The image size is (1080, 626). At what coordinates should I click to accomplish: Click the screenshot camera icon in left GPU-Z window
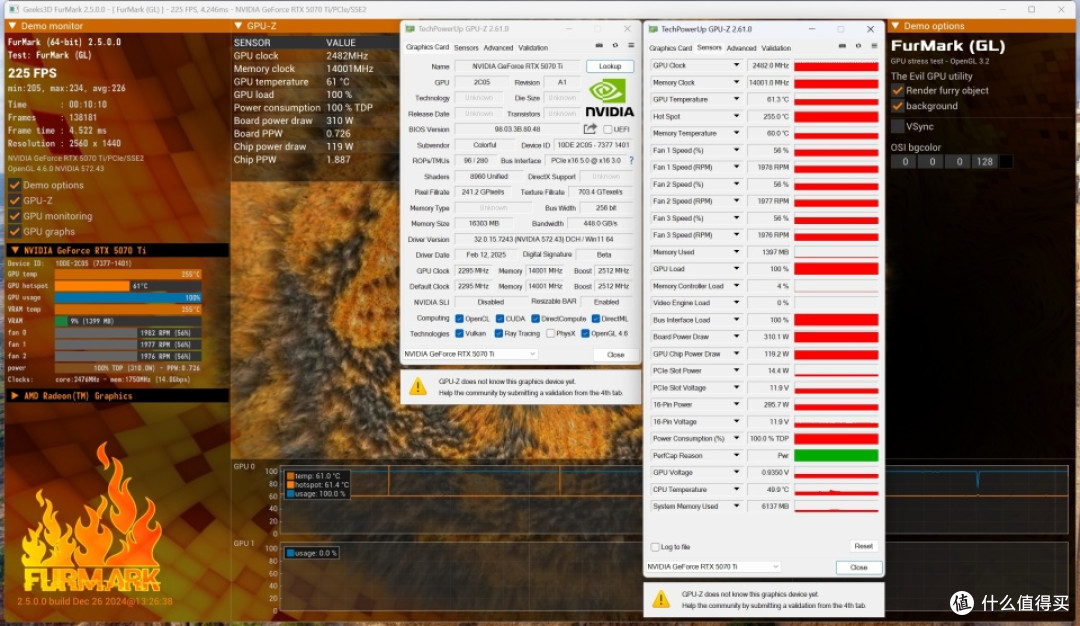[x=599, y=45]
